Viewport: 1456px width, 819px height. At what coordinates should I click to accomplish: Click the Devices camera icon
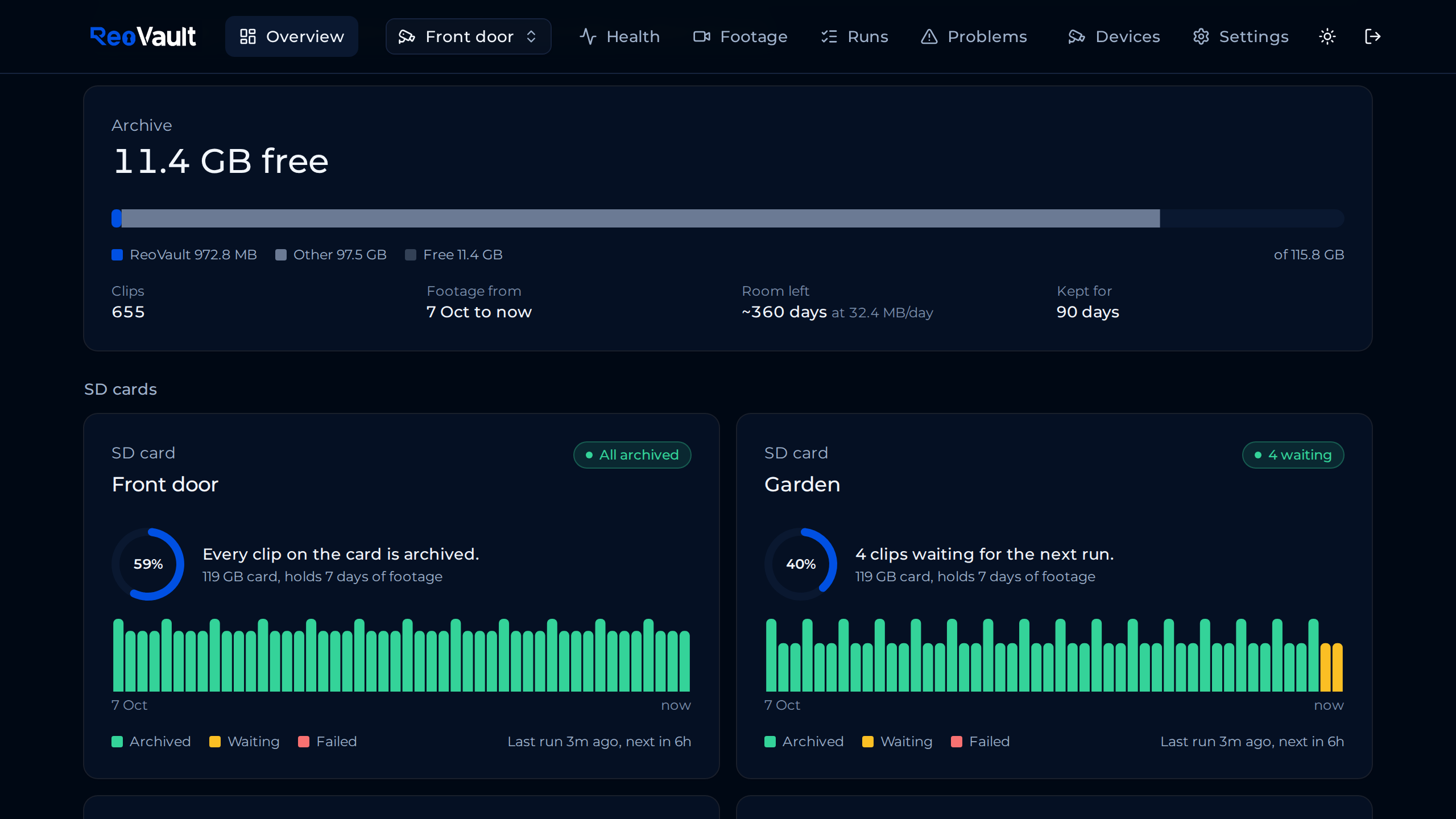click(1077, 36)
